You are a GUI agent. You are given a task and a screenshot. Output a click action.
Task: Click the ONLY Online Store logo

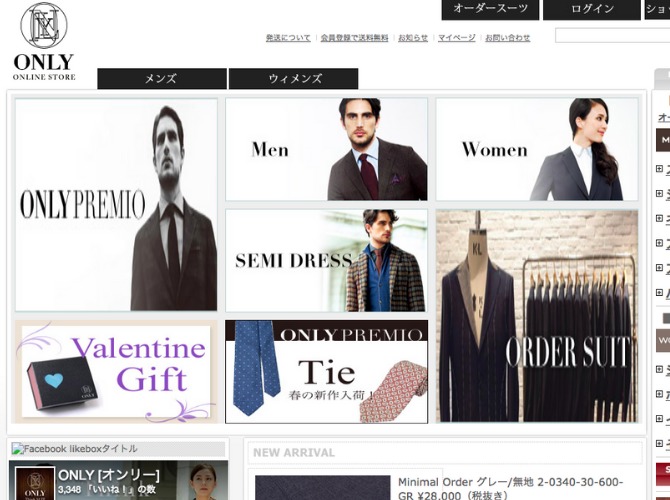click(44, 41)
